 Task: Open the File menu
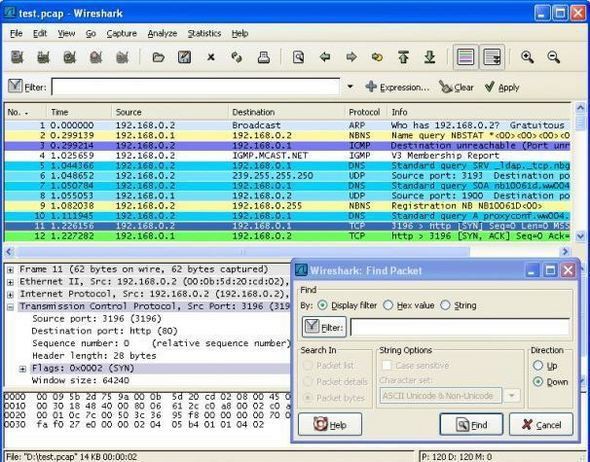[x=16, y=33]
